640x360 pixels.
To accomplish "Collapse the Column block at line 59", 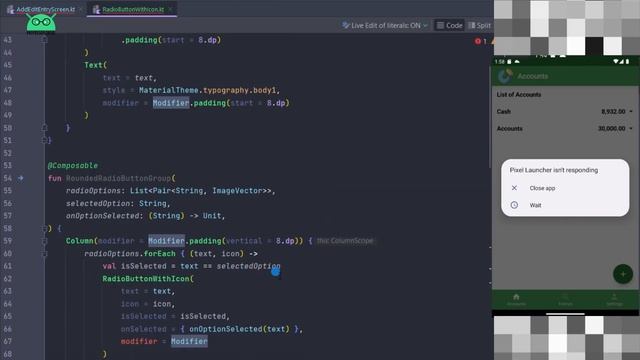I will 44,241.
